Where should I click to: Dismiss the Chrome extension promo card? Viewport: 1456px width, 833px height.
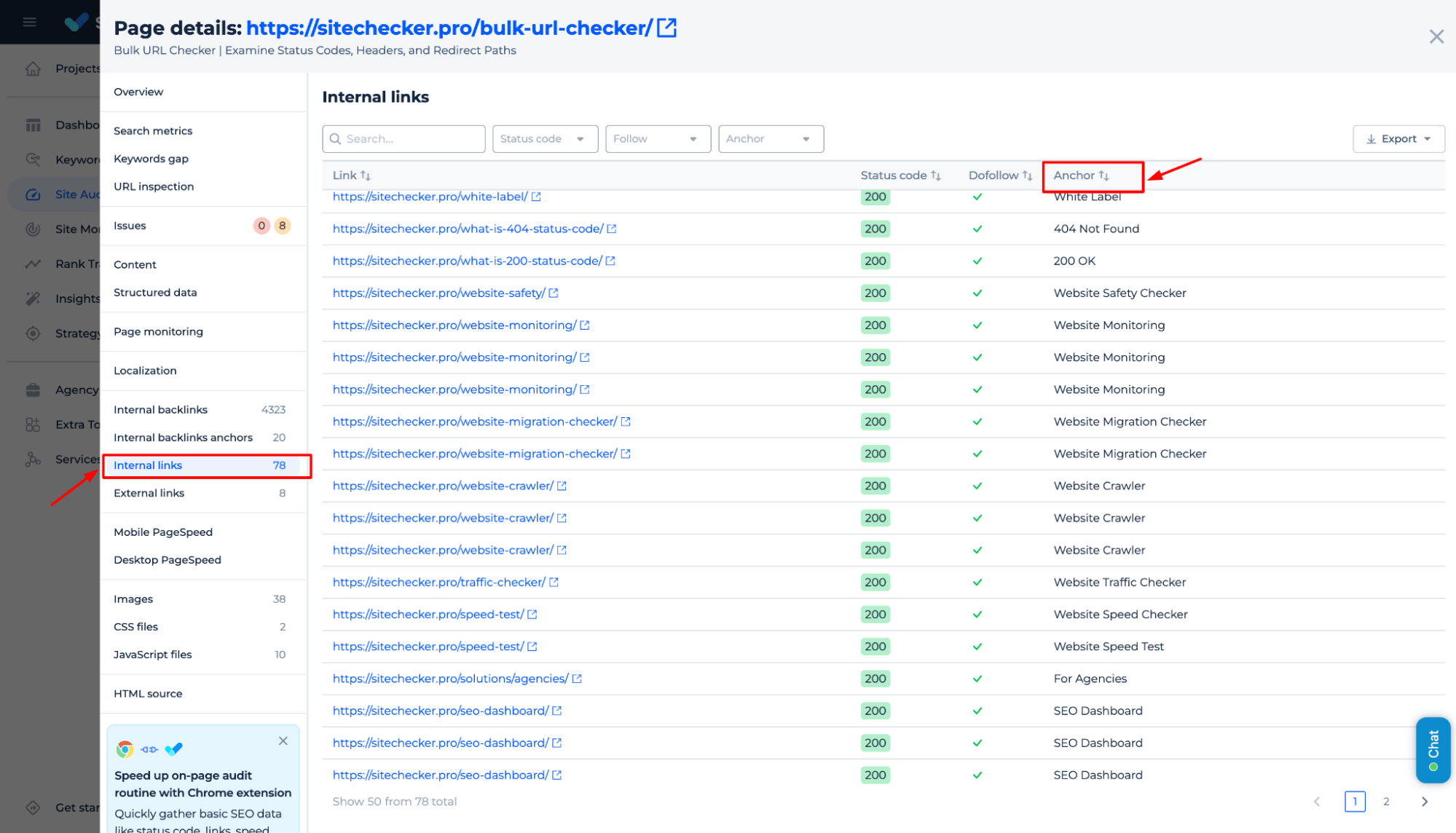coord(283,741)
